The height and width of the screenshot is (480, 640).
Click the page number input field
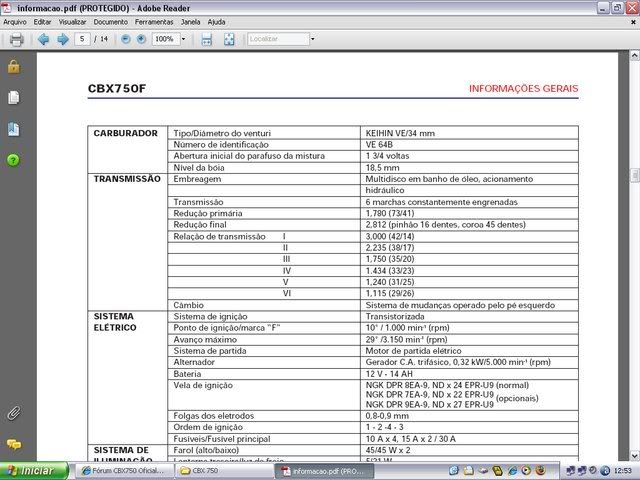point(82,39)
